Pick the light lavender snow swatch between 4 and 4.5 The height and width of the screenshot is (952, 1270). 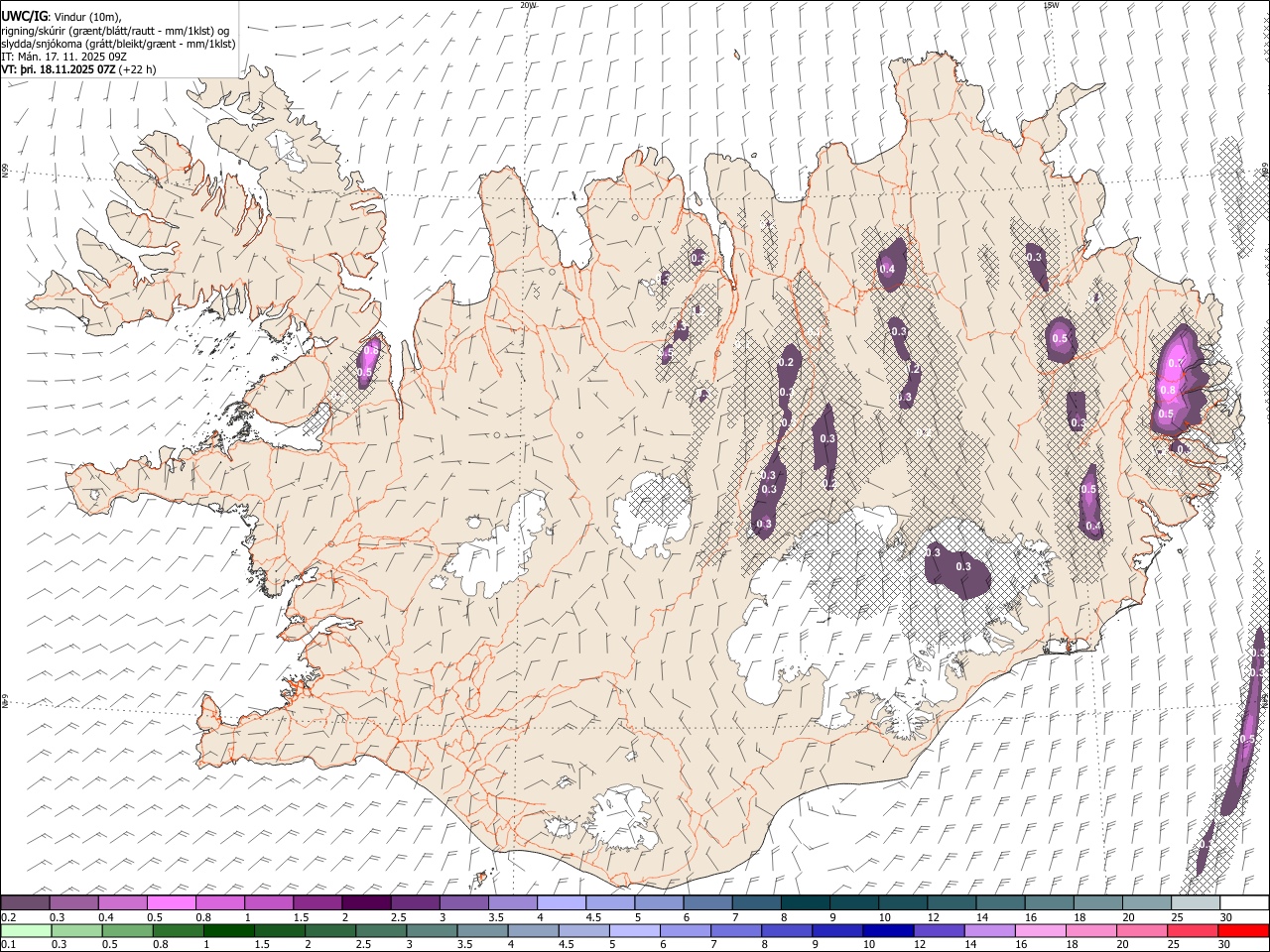561,902
